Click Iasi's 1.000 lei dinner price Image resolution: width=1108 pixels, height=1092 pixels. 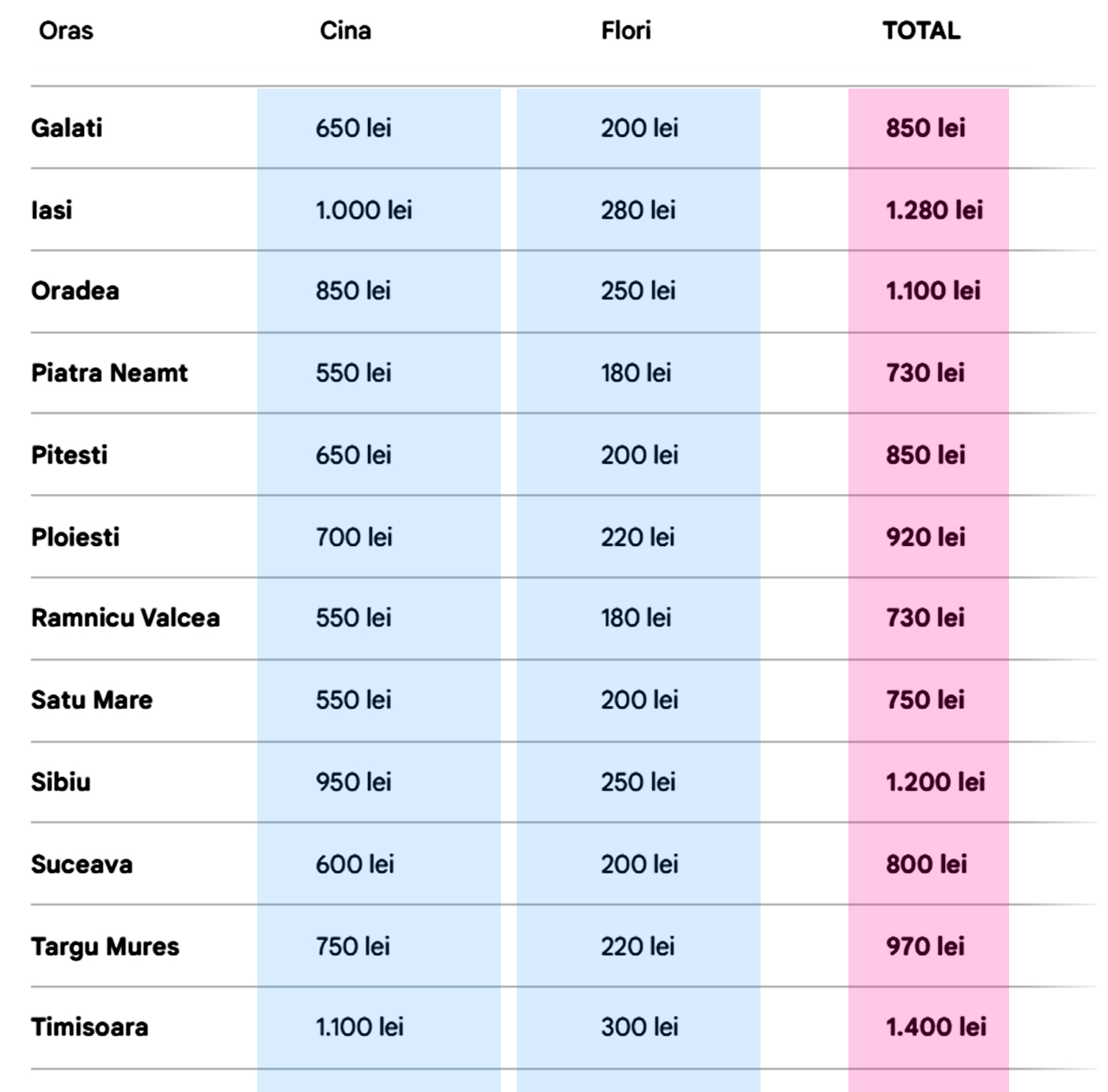point(363,210)
